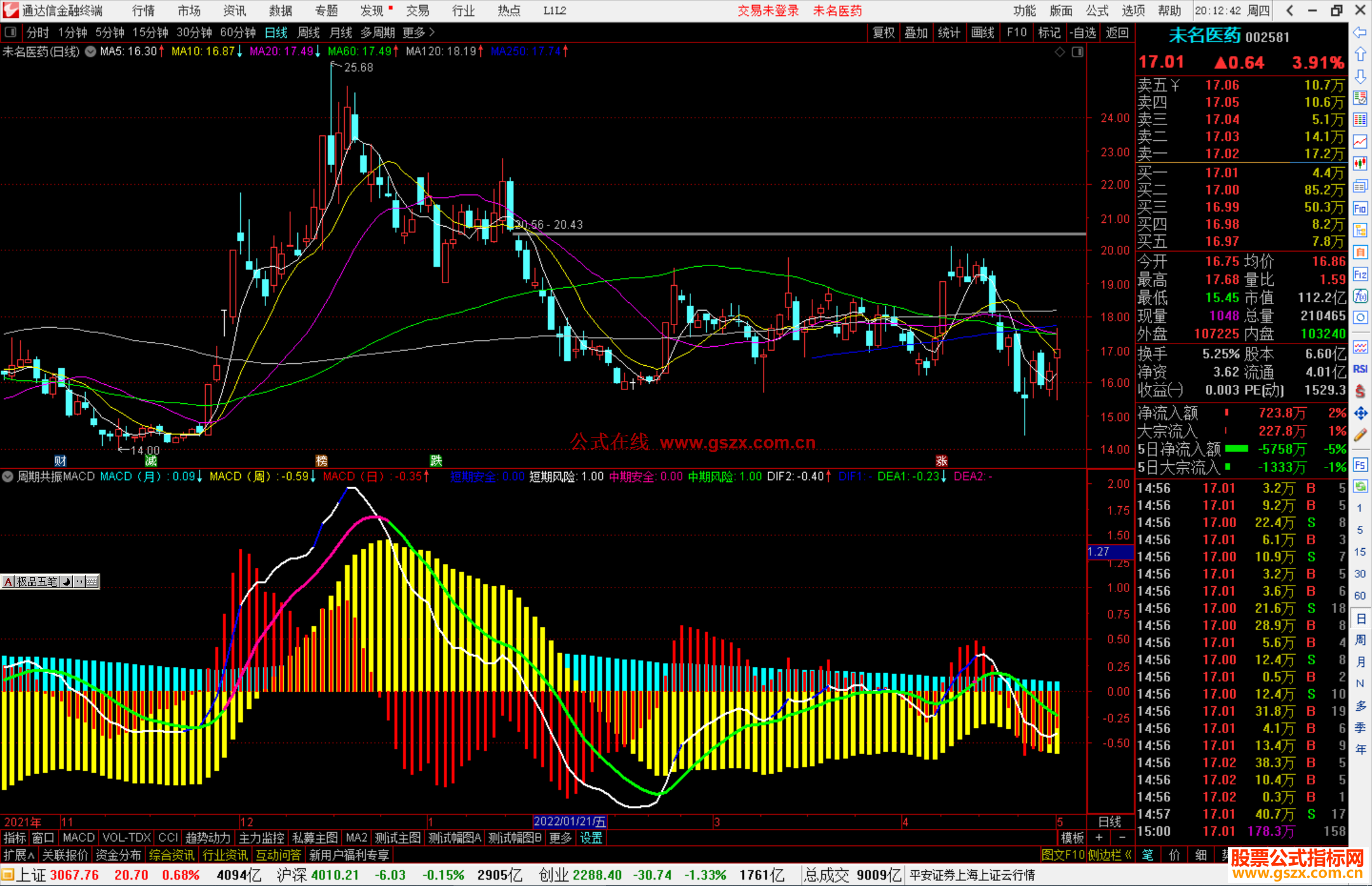Select the 1-minute period in sidebar

click(x=1359, y=508)
